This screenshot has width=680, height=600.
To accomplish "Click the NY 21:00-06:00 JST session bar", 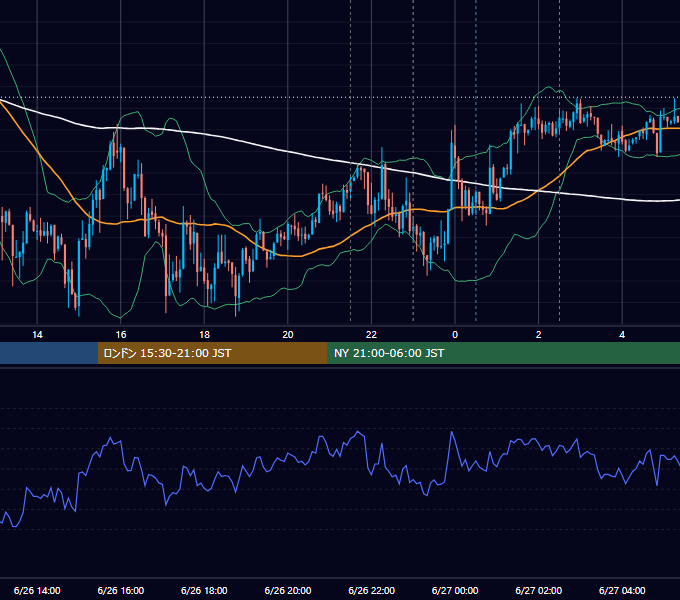I will 503,353.
